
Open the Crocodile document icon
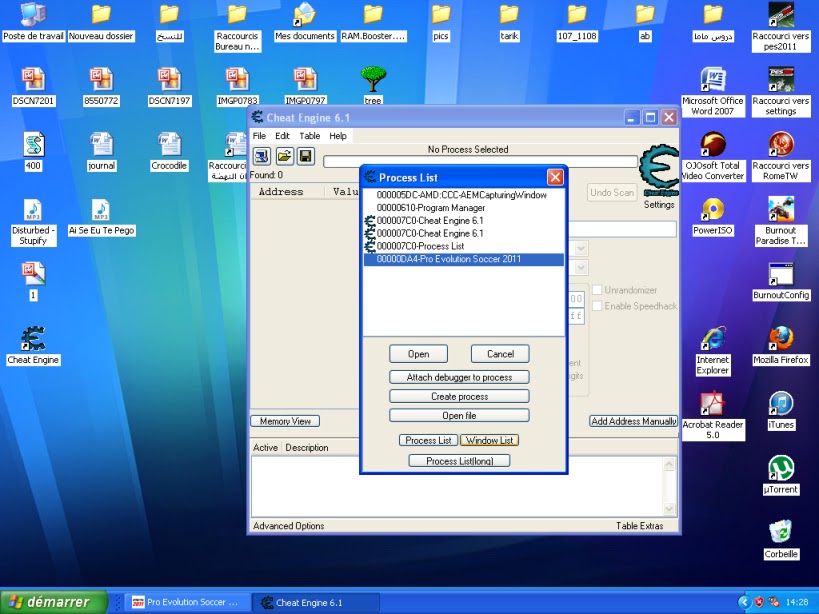coord(169,151)
